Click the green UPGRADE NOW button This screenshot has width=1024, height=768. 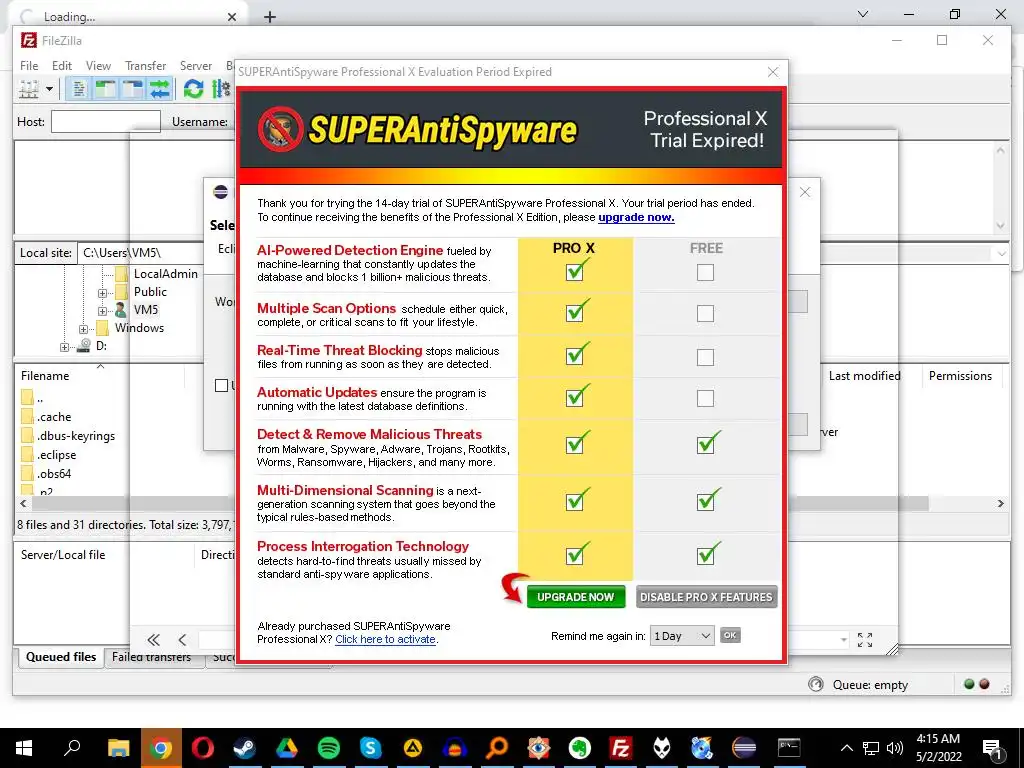[x=575, y=597]
